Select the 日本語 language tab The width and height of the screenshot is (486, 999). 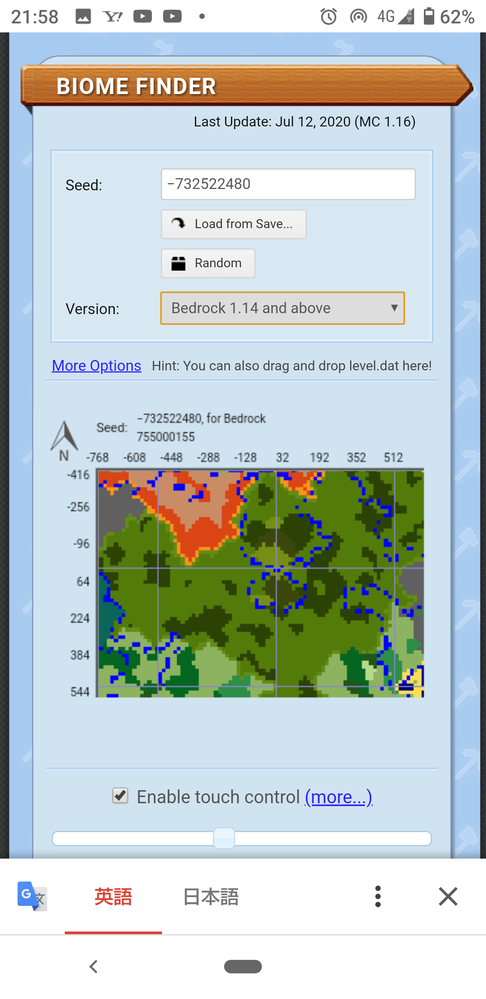pos(211,897)
